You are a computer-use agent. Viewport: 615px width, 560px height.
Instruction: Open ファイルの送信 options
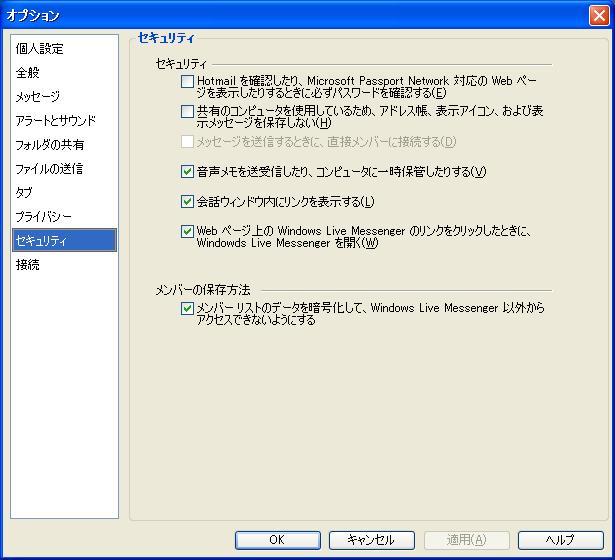pos(49,169)
